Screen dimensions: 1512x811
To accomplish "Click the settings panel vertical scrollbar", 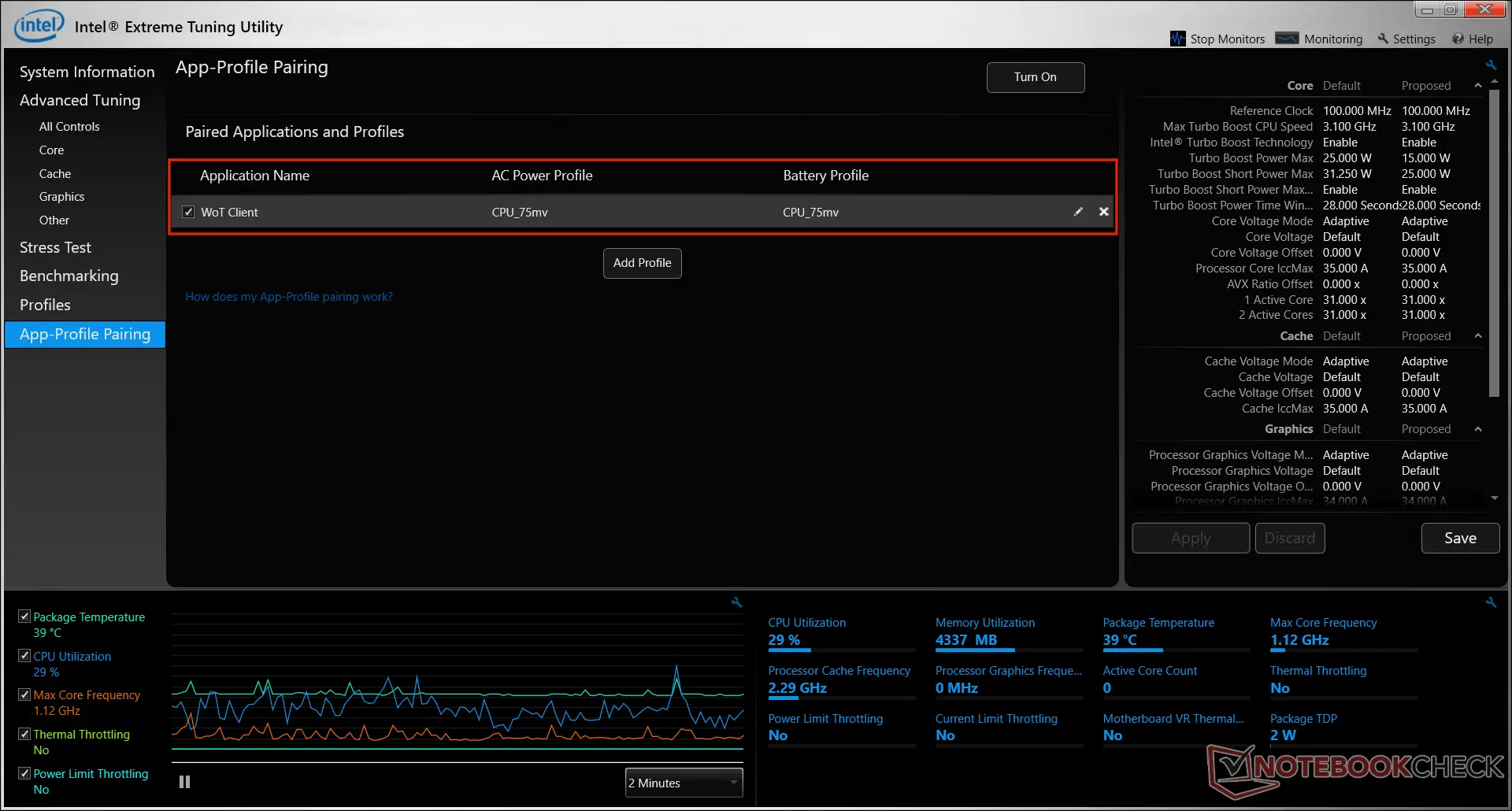I will (x=1494, y=236).
